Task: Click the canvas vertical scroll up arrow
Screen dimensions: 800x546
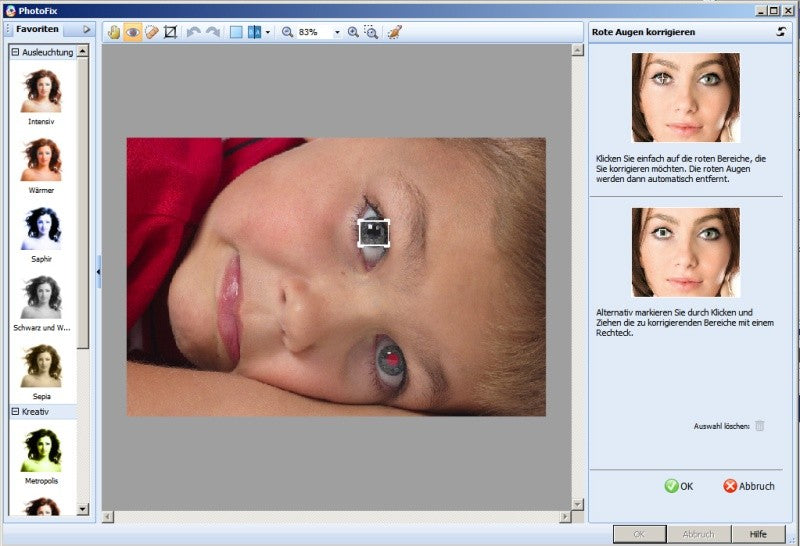Action: pos(577,49)
